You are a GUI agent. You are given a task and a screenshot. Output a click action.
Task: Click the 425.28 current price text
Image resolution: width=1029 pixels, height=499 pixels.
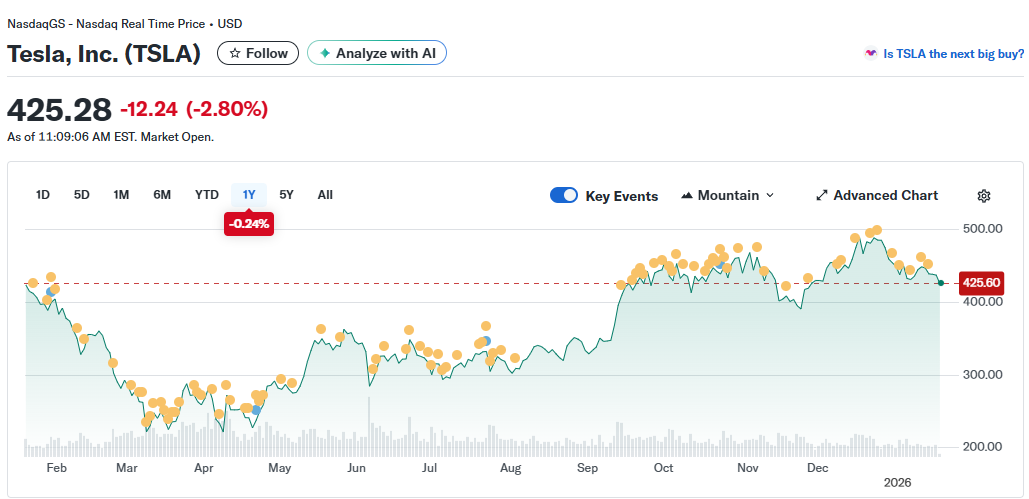[x=60, y=110]
